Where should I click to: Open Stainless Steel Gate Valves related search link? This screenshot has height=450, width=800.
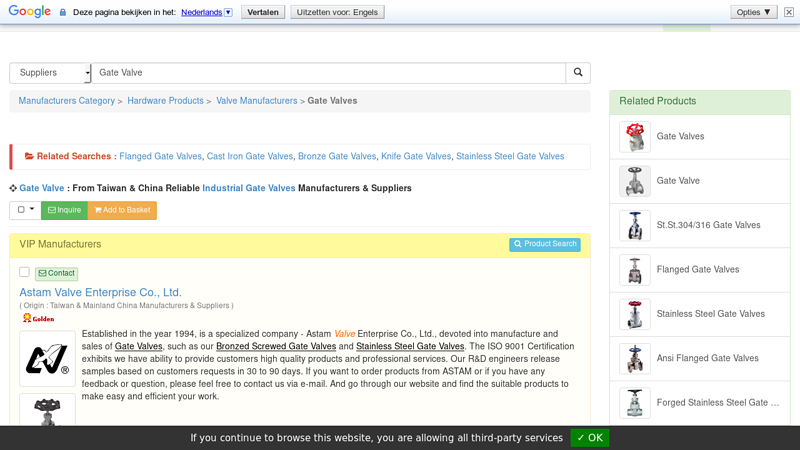click(510, 156)
